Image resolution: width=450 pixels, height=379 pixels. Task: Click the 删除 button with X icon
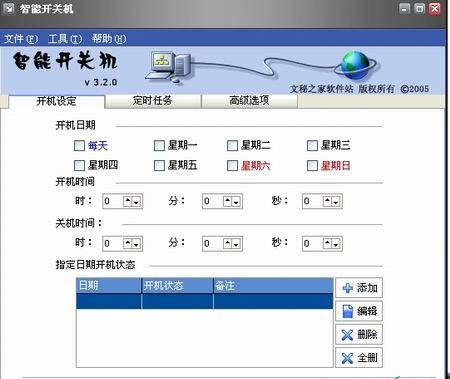(359, 334)
